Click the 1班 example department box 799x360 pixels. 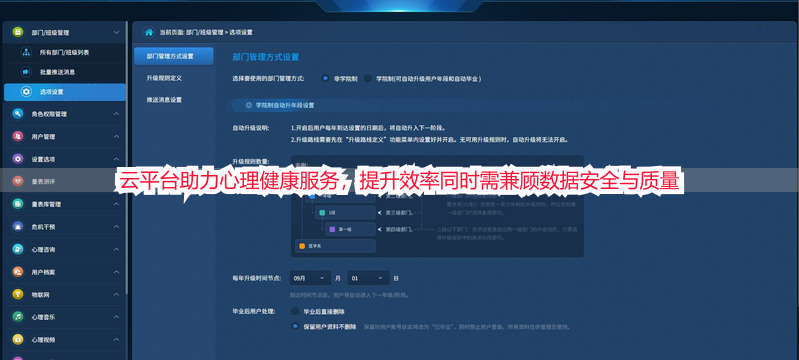pyautogui.click(x=345, y=212)
